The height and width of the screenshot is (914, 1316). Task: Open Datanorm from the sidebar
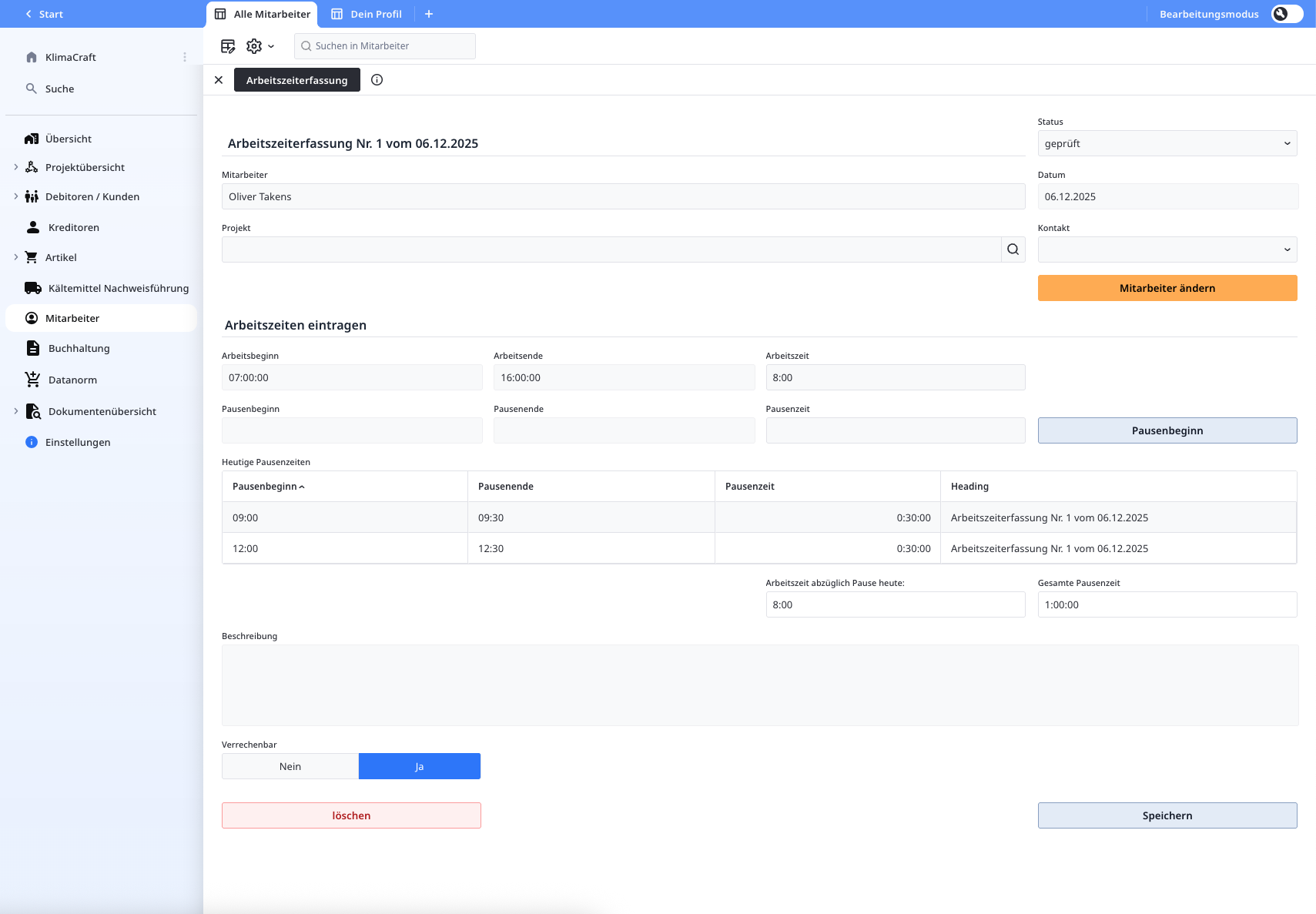point(72,380)
